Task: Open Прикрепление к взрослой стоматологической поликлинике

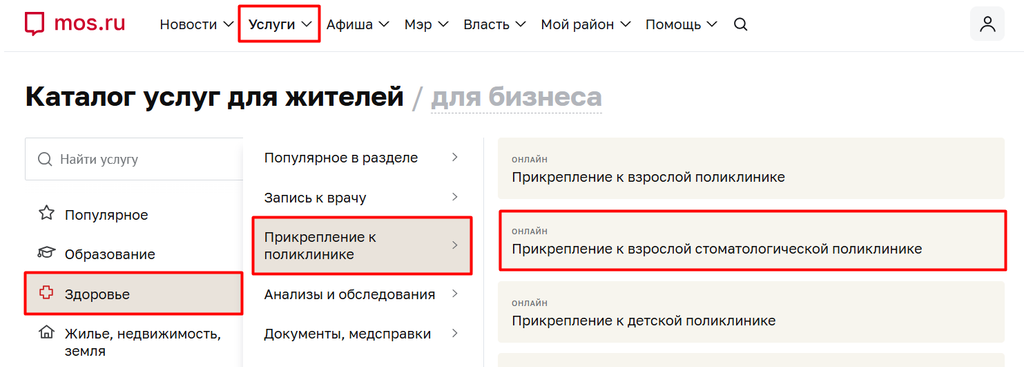Action: 752,240
